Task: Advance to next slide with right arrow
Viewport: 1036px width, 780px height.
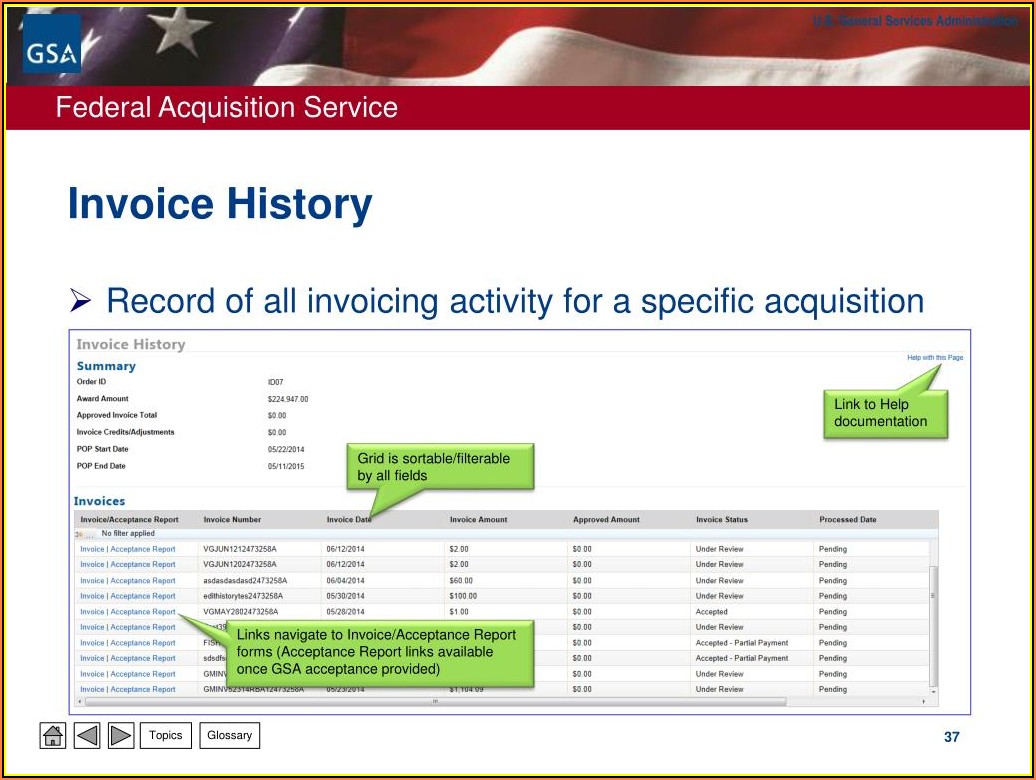Action: point(121,736)
